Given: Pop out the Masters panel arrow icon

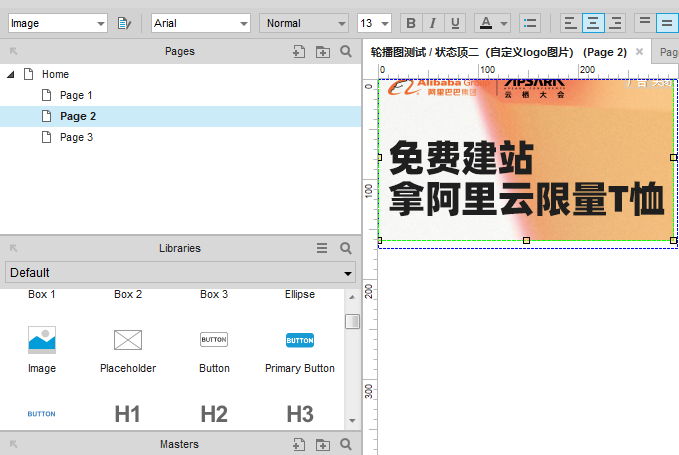Looking at the screenshot, I should coord(13,444).
